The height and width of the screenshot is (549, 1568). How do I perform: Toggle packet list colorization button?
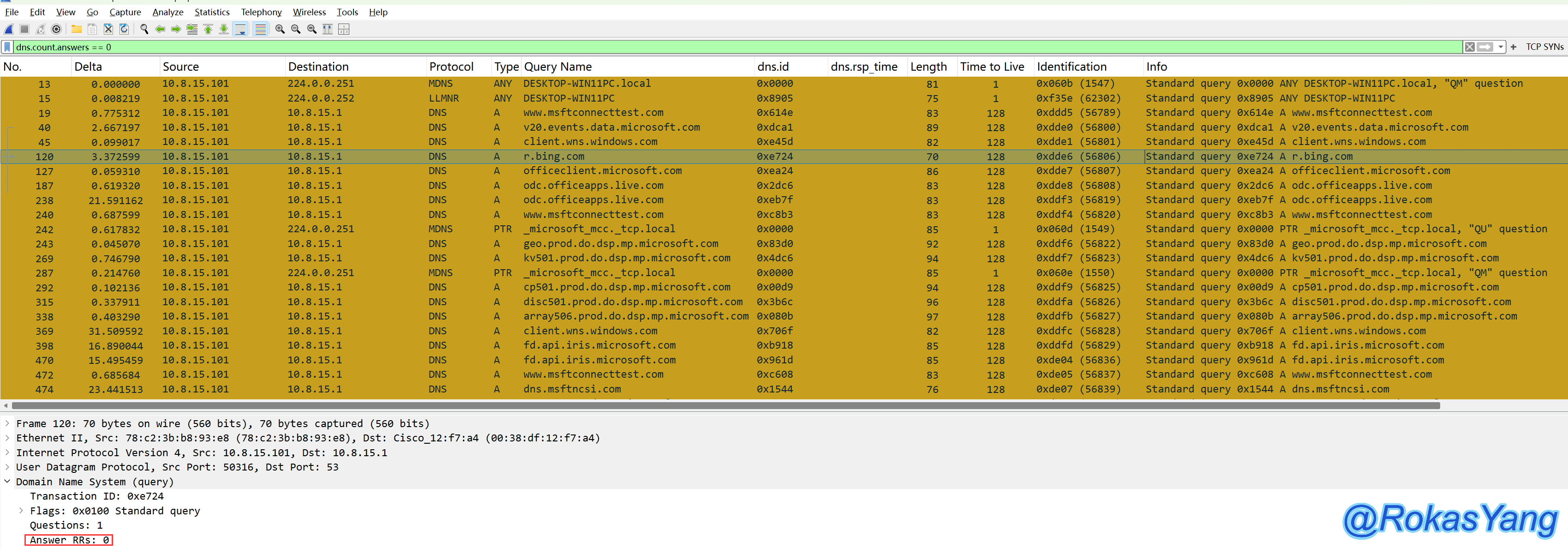261,29
